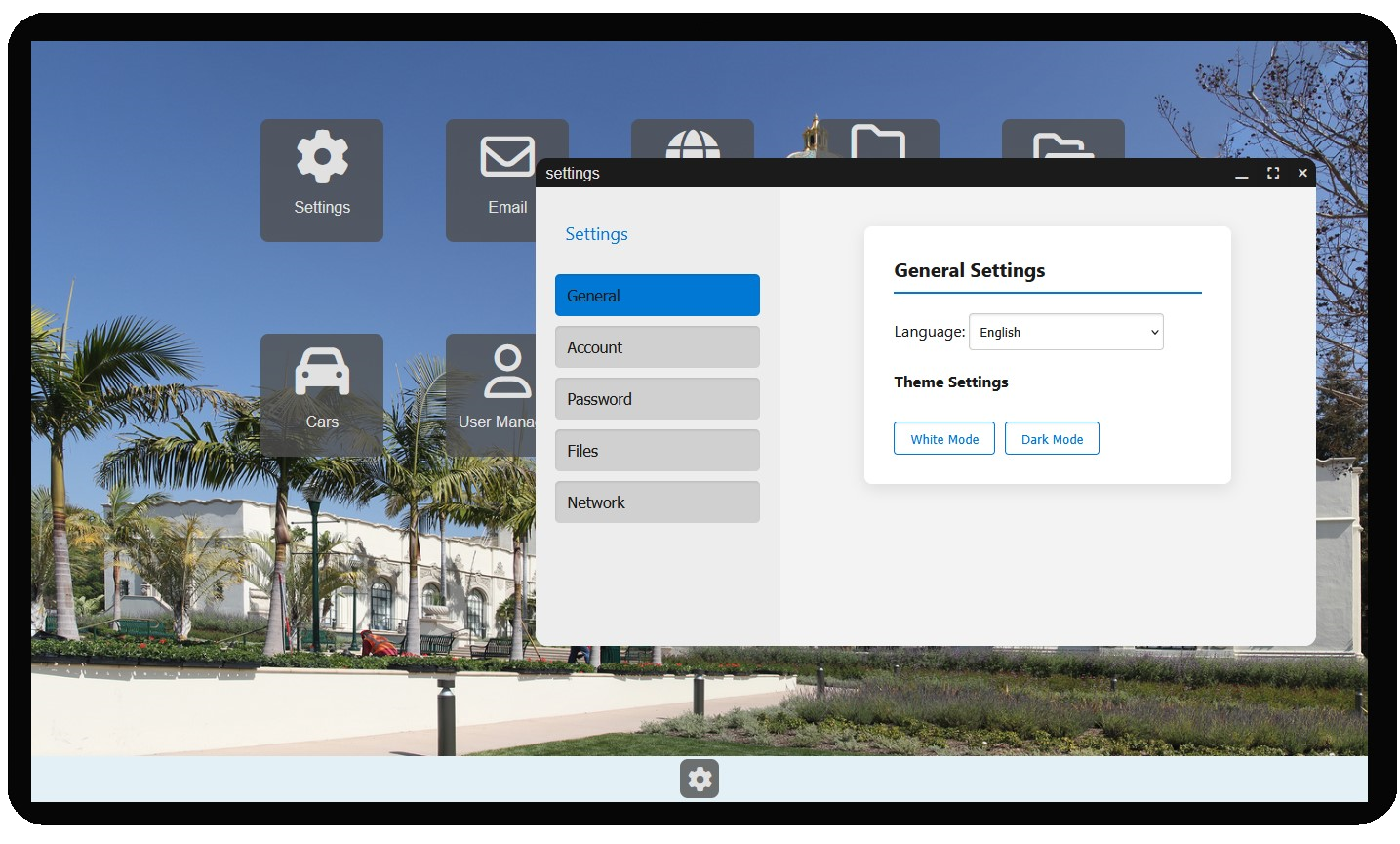Image resolution: width=1400 pixels, height=844 pixels.
Task: Click the Language label
Action: pyautogui.click(x=930, y=332)
